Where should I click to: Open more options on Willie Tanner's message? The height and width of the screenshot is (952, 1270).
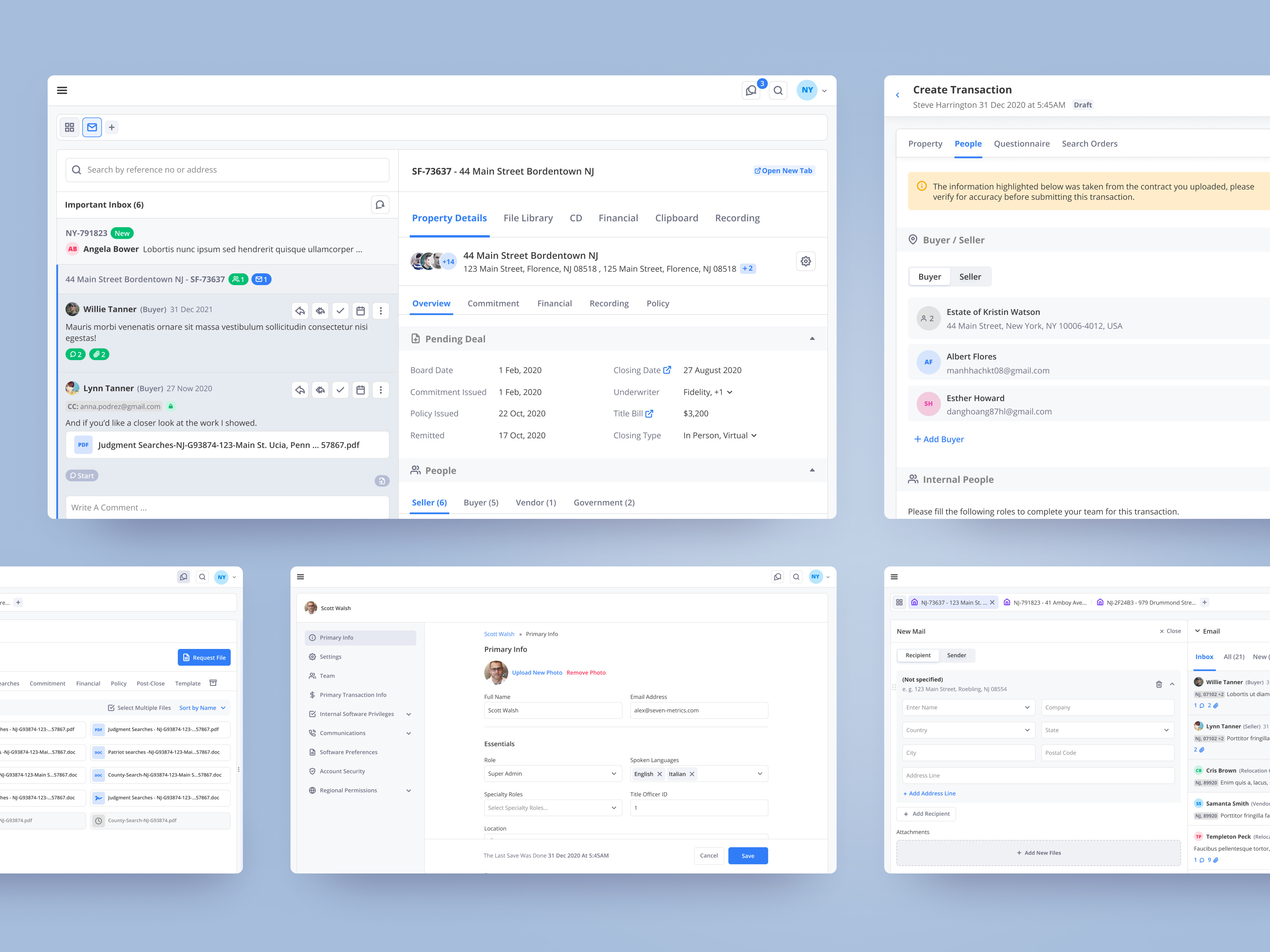pyautogui.click(x=381, y=311)
